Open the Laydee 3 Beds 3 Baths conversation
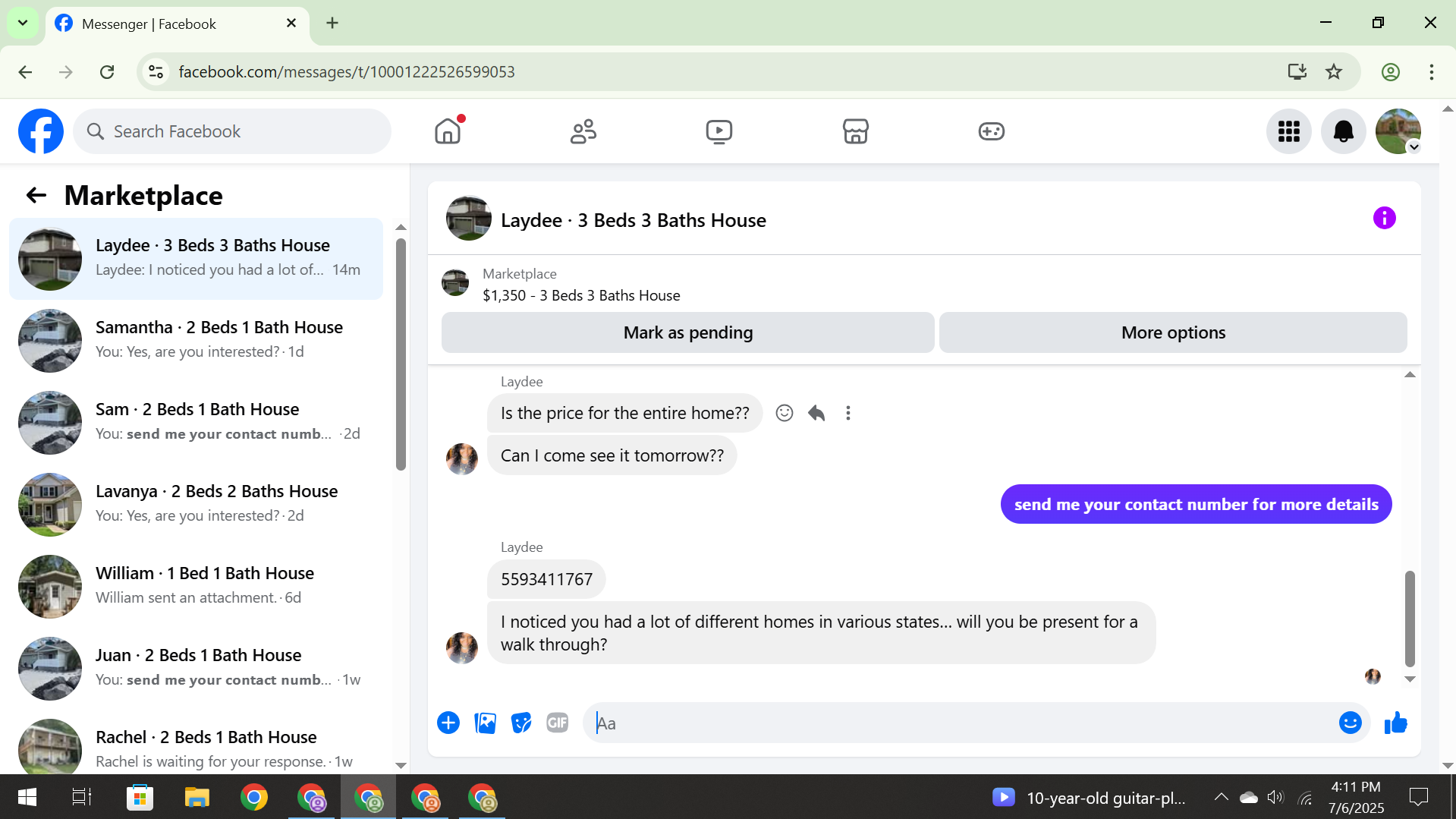 pyautogui.click(x=196, y=259)
